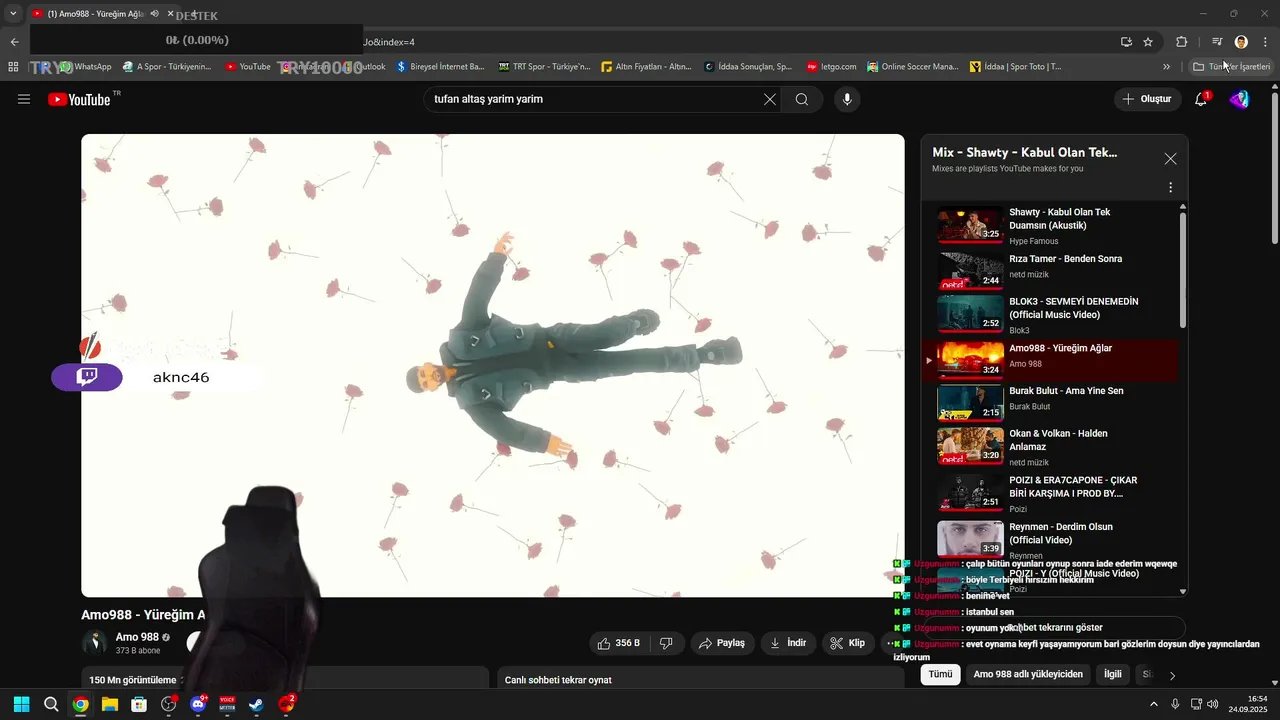Open Chrome extensions puzzle icon
The width and height of the screenshot is (1280, 720).
point(1181,42)
